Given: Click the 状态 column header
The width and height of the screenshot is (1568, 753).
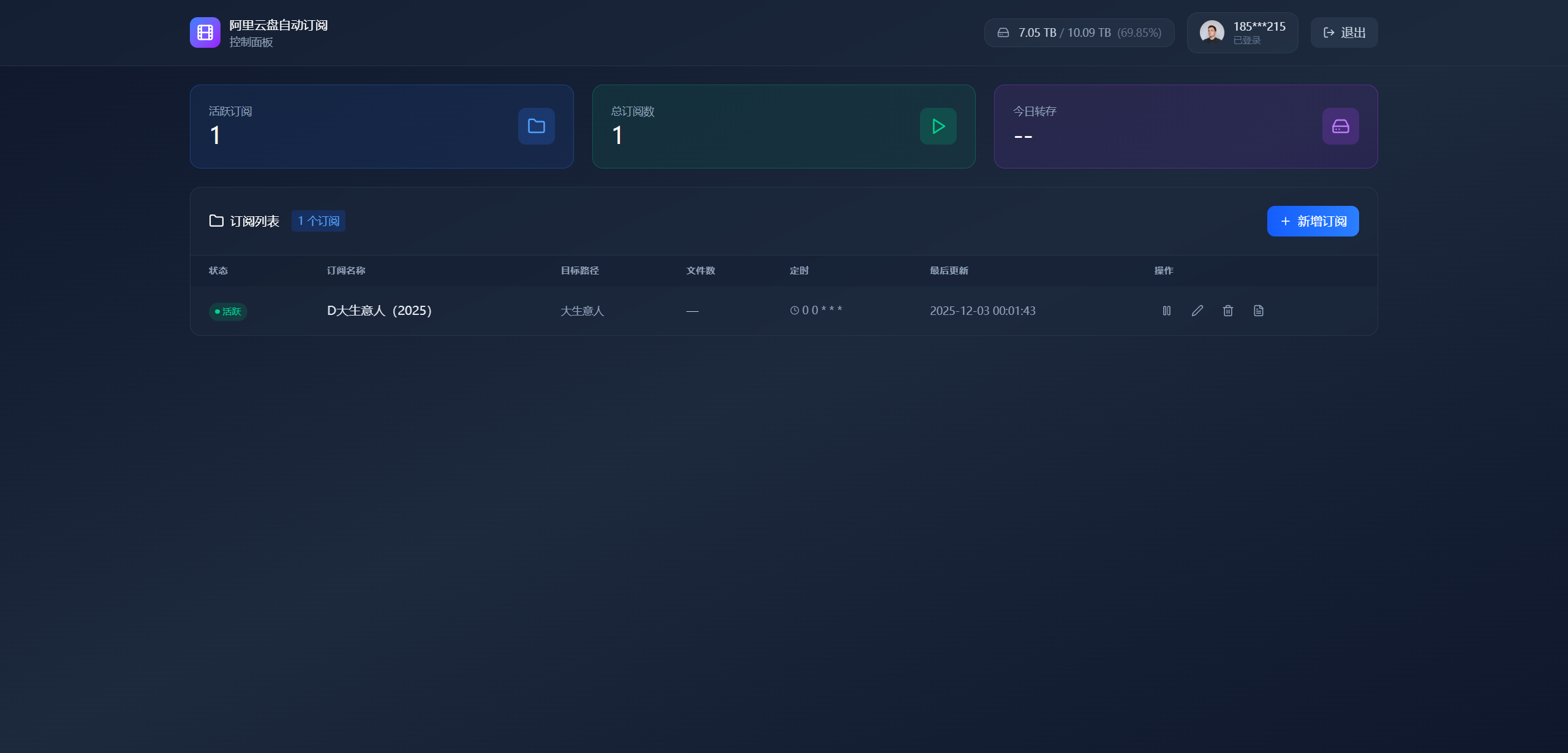Looking at the screenshot, I should tap(218, 271).
